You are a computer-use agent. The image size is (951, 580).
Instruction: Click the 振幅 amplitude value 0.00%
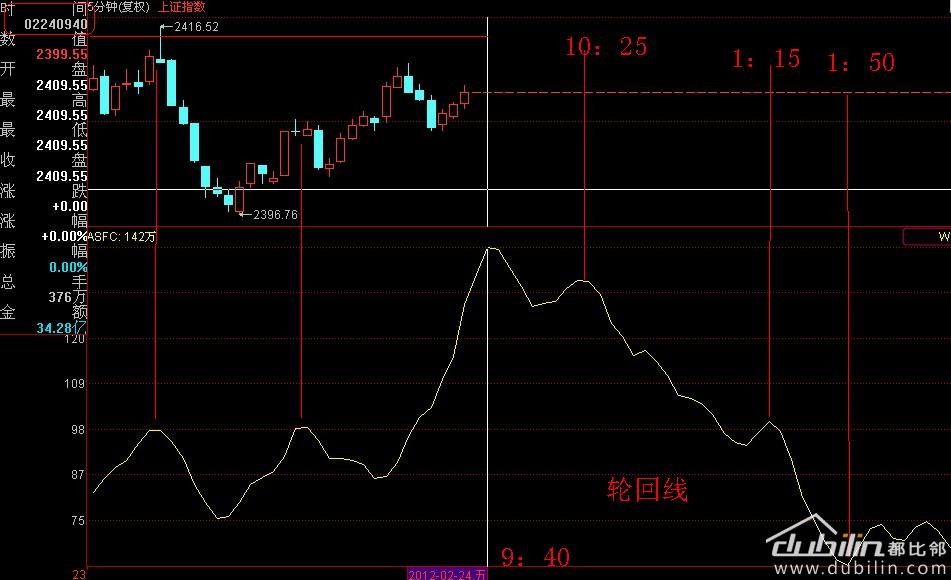pos(69,268)
